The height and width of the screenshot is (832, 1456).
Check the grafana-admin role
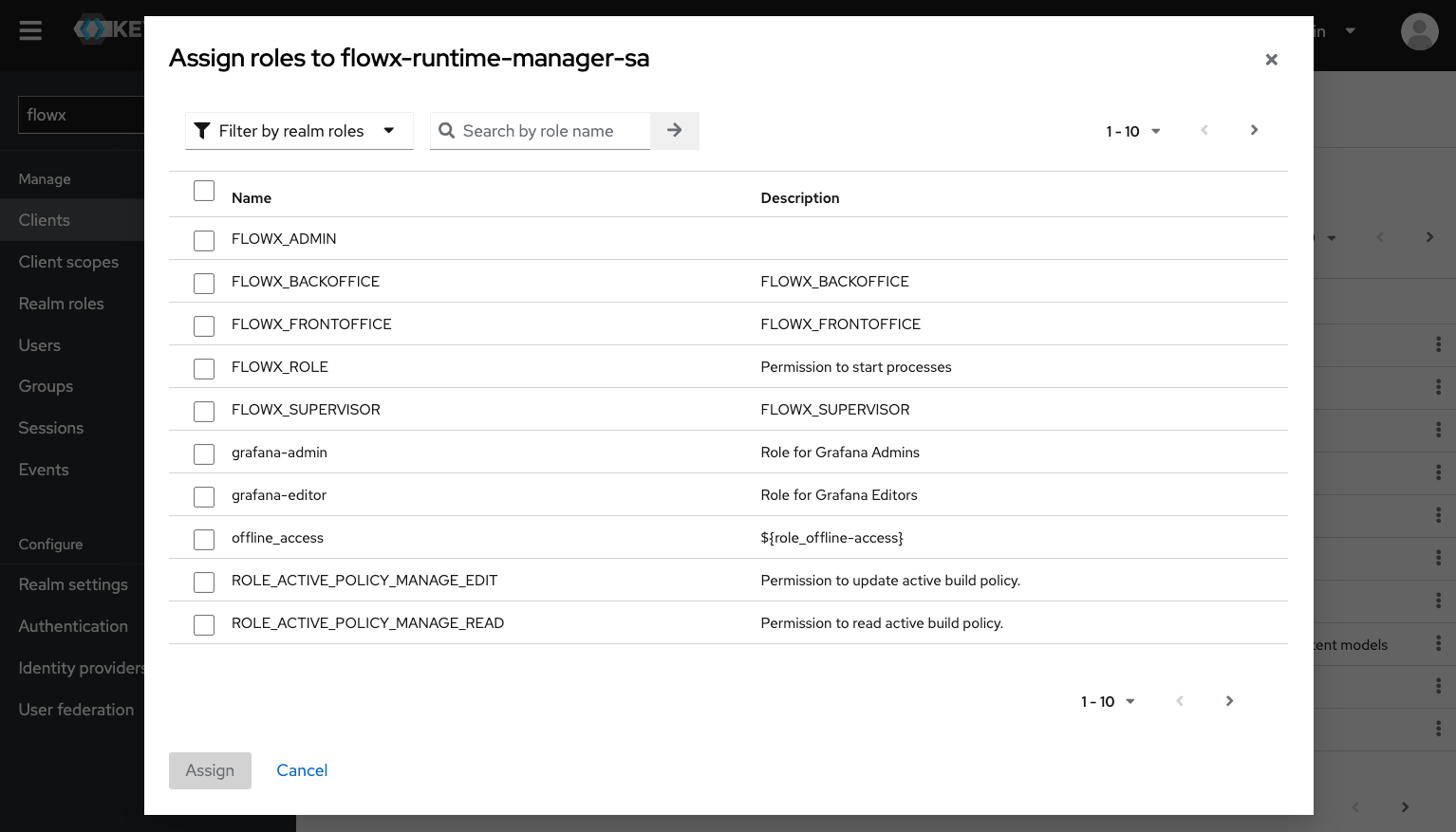point(204,454)
